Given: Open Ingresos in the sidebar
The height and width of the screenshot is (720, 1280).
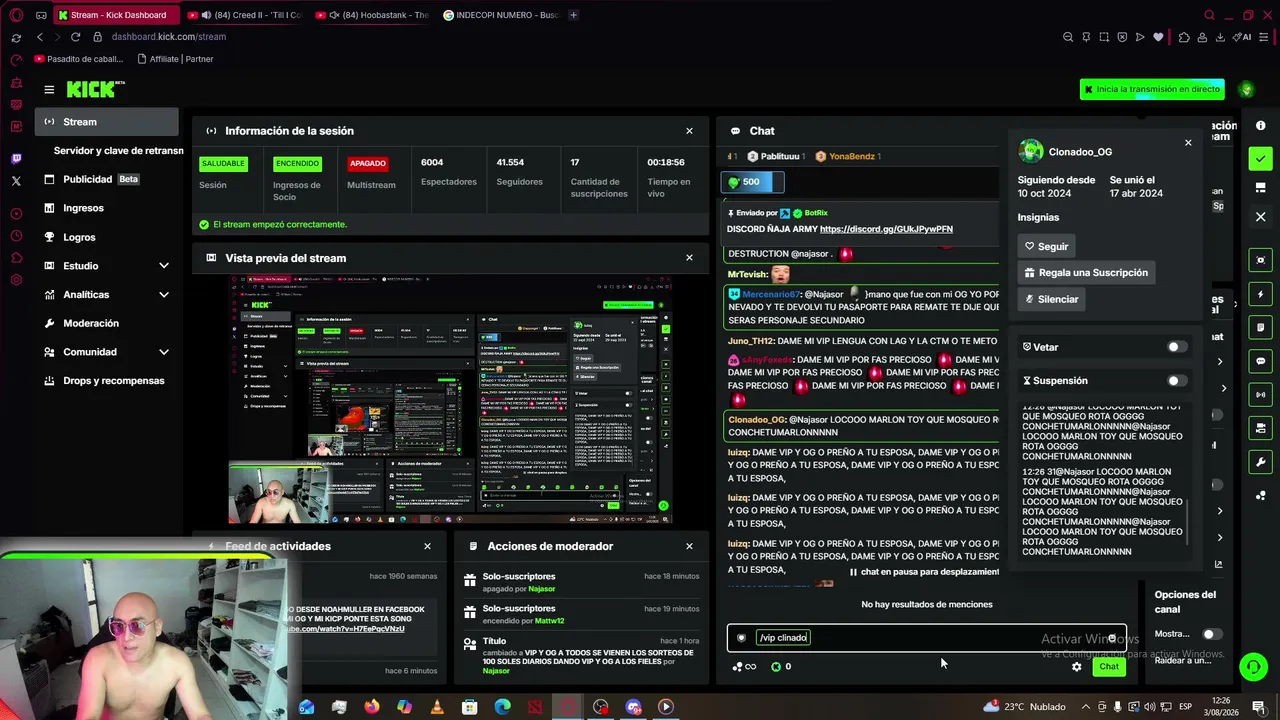Looking at the screenshot, I should (x=107, y=208).
